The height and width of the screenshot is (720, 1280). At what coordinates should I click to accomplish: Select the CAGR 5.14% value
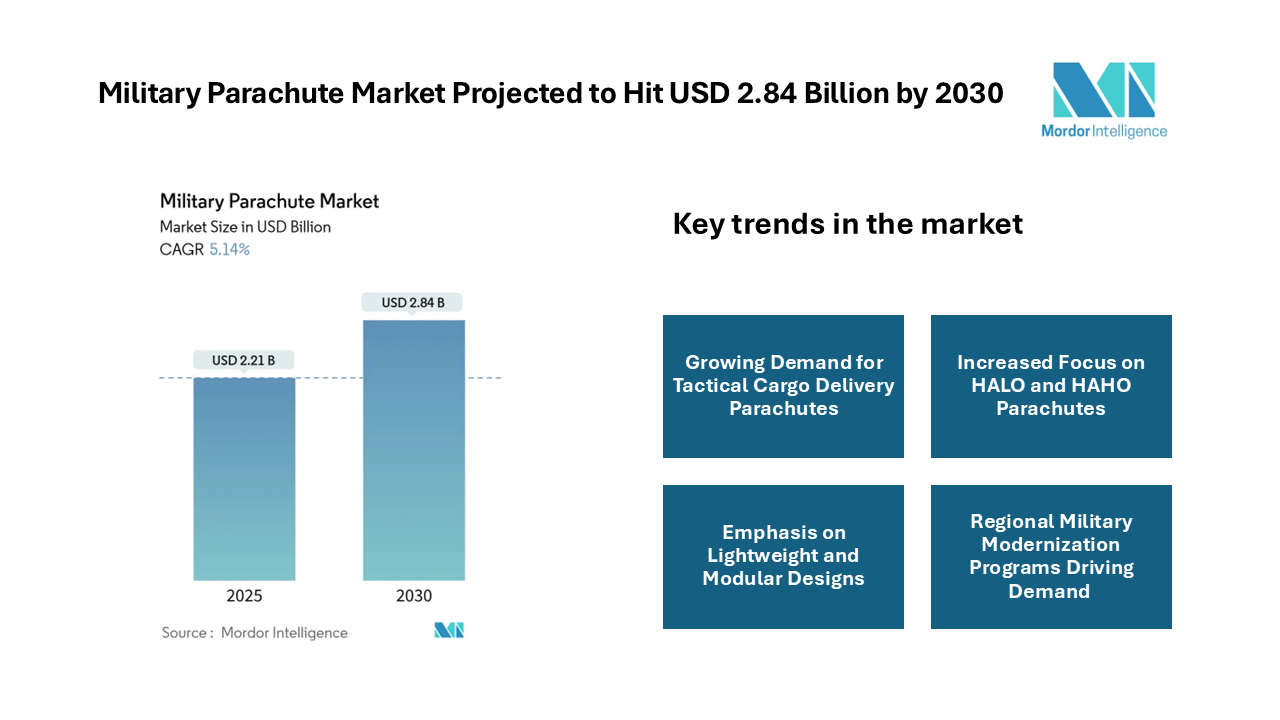[x=229, y=250]
